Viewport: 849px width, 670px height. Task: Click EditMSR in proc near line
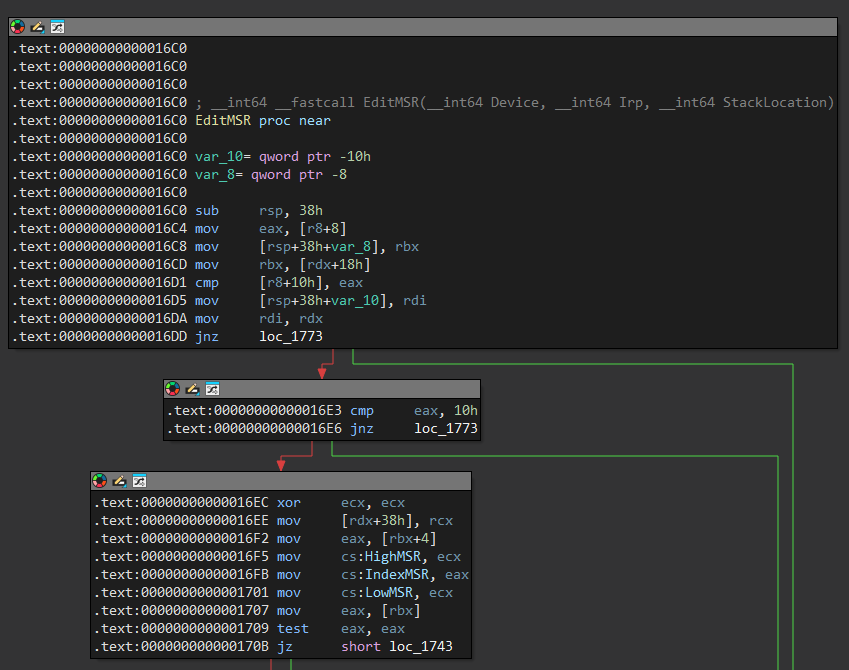tap(223, 121)
